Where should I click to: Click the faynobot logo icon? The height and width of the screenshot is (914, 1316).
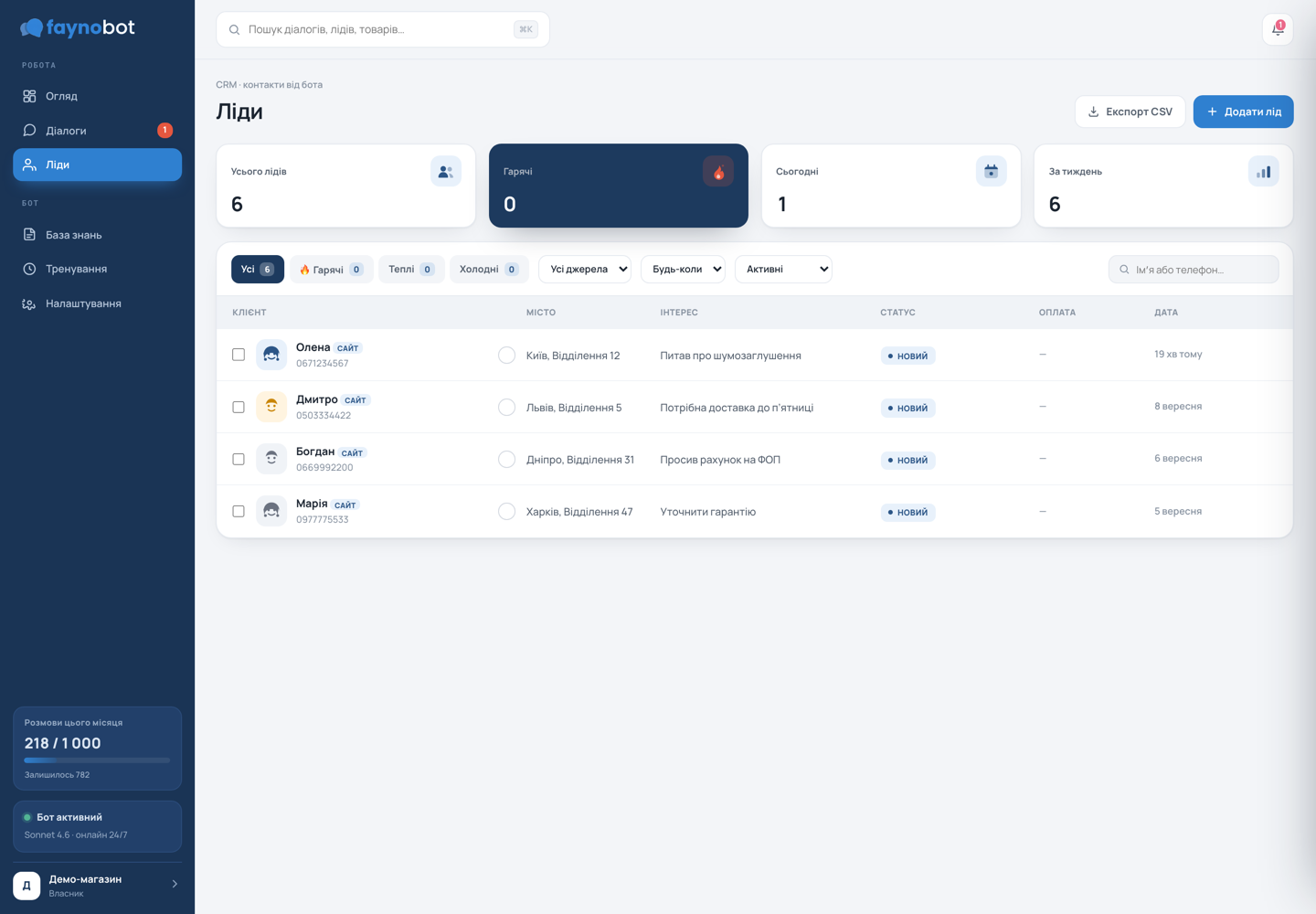pos(32,28)
